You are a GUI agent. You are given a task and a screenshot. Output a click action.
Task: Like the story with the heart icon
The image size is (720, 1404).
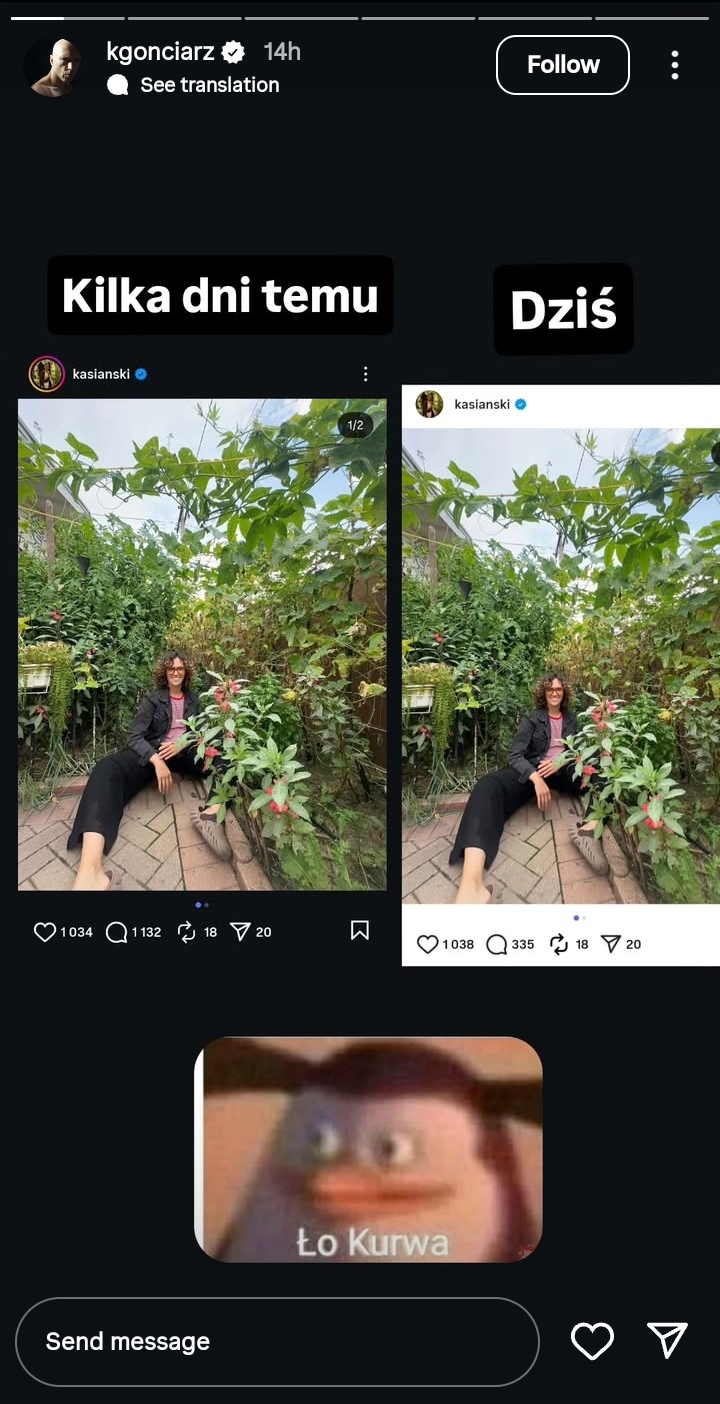pos(592,1341)
